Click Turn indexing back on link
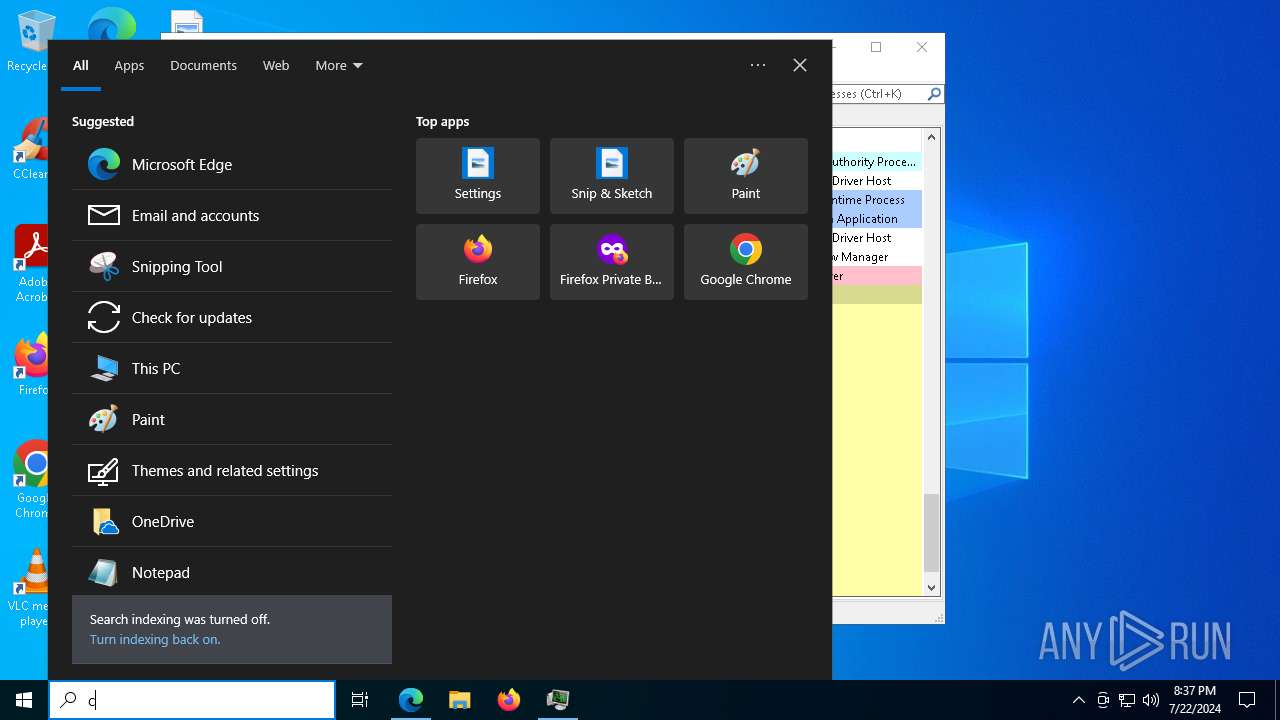This screenshot has height=720, width=1280. [155, 640]
